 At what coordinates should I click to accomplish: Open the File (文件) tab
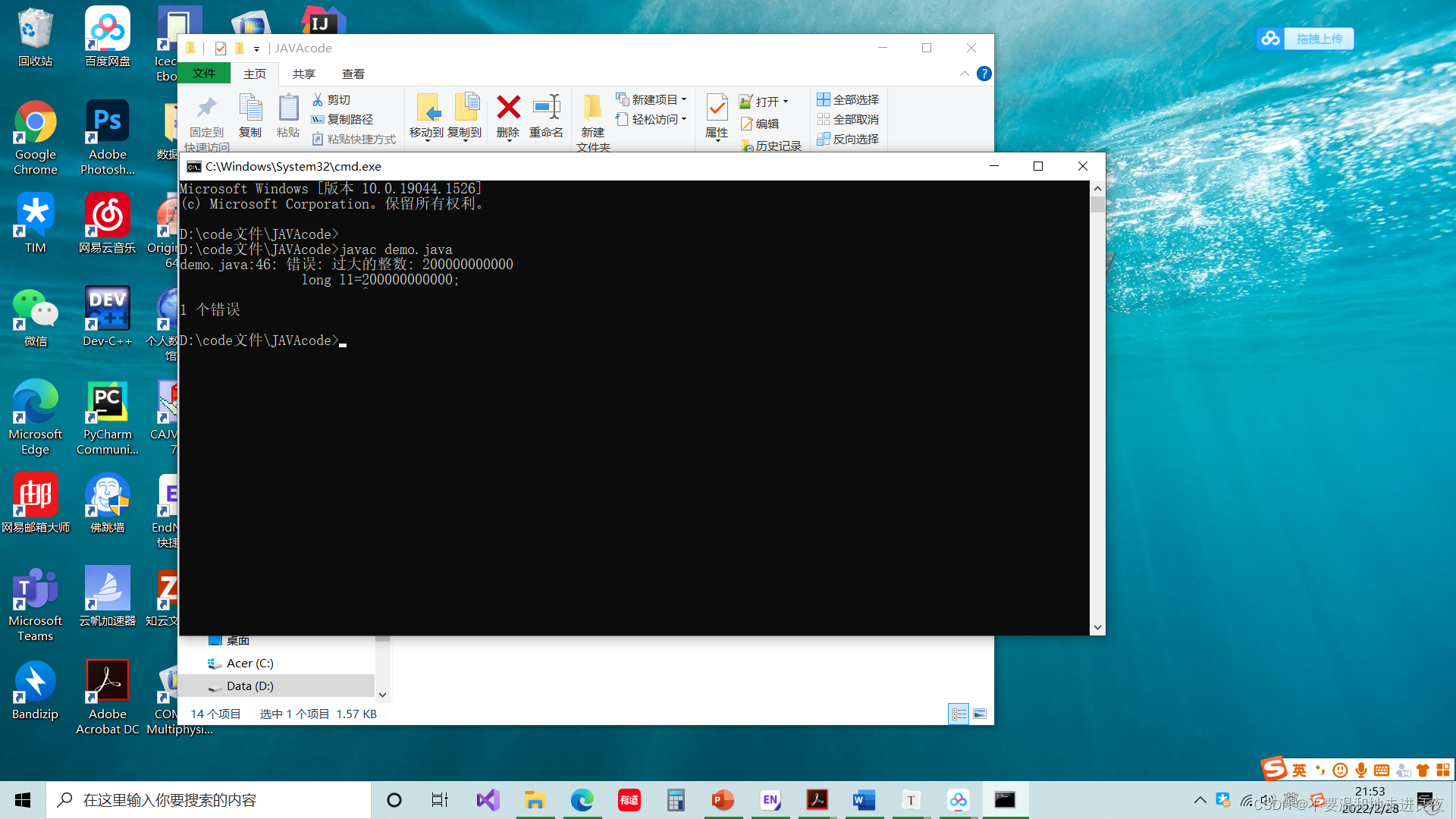[204, 74]
